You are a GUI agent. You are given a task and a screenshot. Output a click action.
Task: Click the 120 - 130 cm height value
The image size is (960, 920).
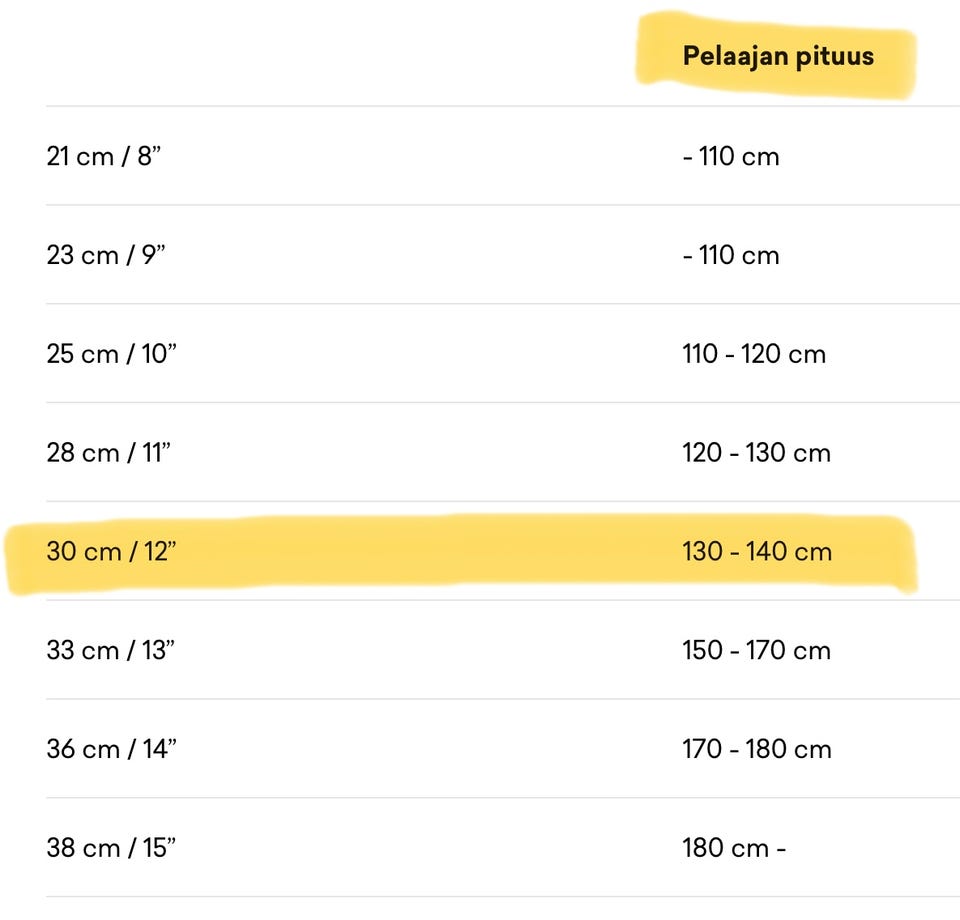[756, 453]
